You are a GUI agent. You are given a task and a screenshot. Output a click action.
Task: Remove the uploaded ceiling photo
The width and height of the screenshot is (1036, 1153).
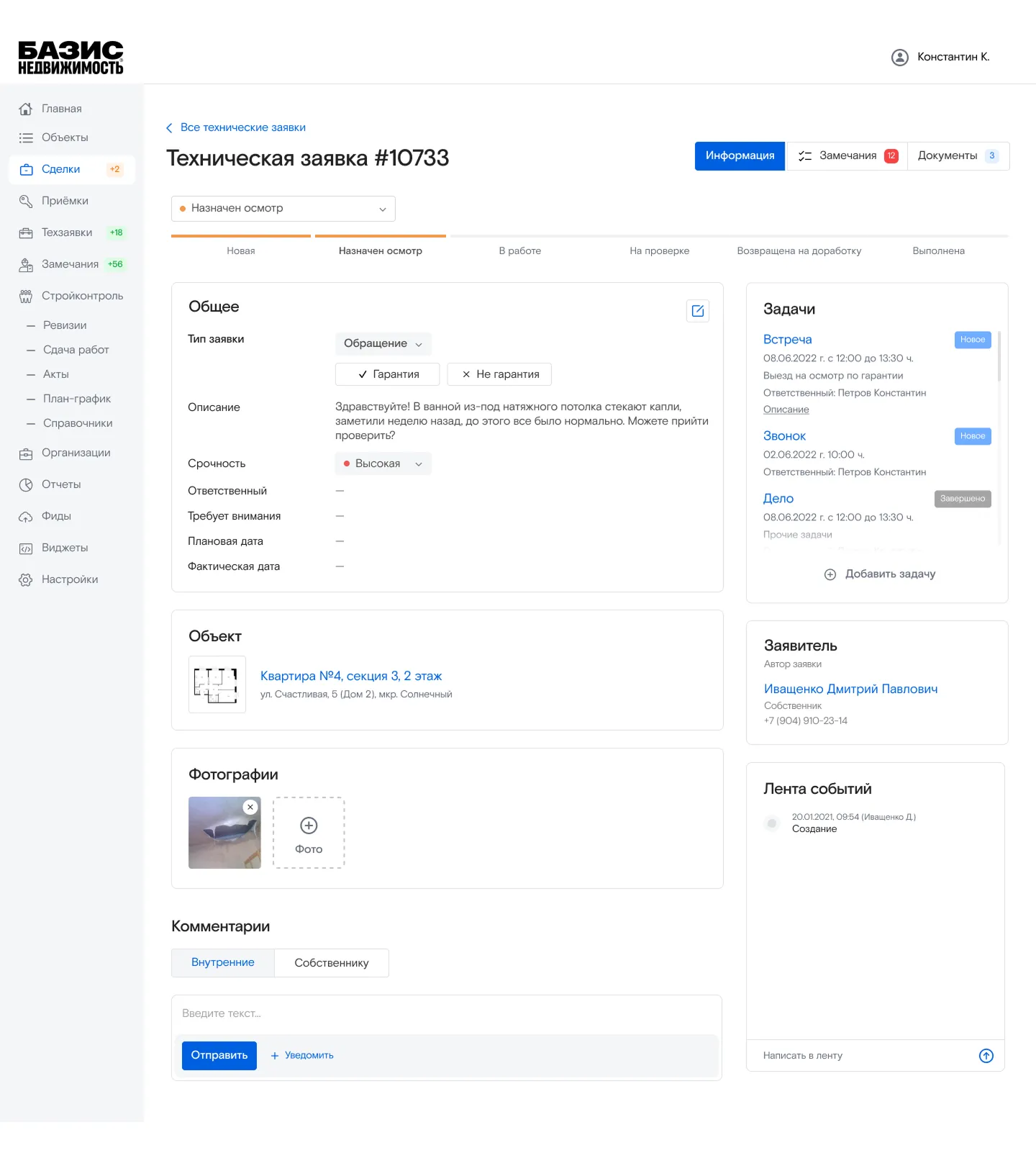pyautogui.click(x=250, y=808)
